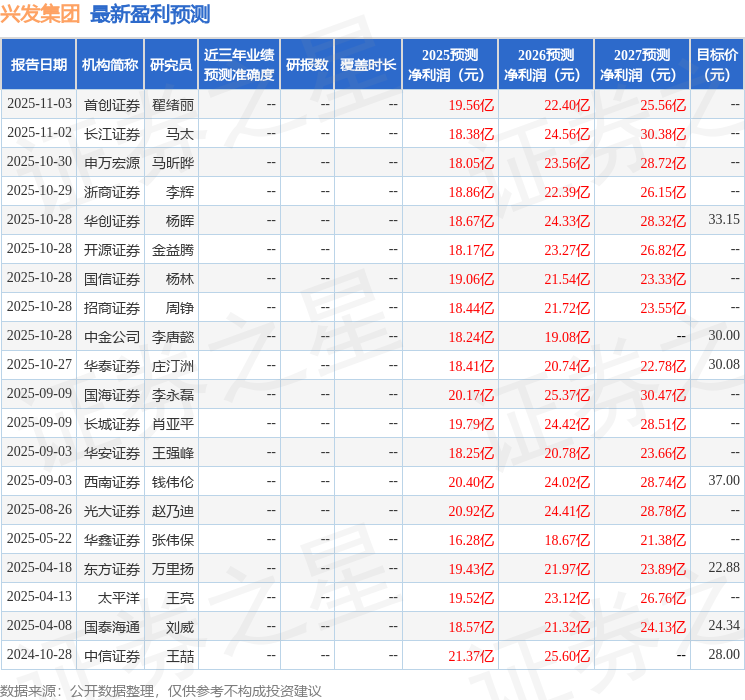Viewport: 745px width, 700px height.
Task: Click 19.06亿 in the 国信证券 row
Action: click(x=471, y=279)
